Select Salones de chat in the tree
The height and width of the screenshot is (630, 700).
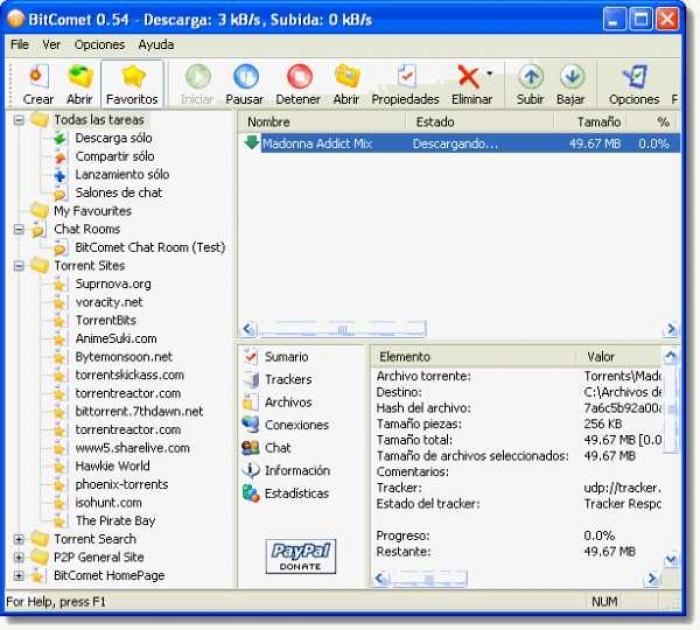coord(118,193)
